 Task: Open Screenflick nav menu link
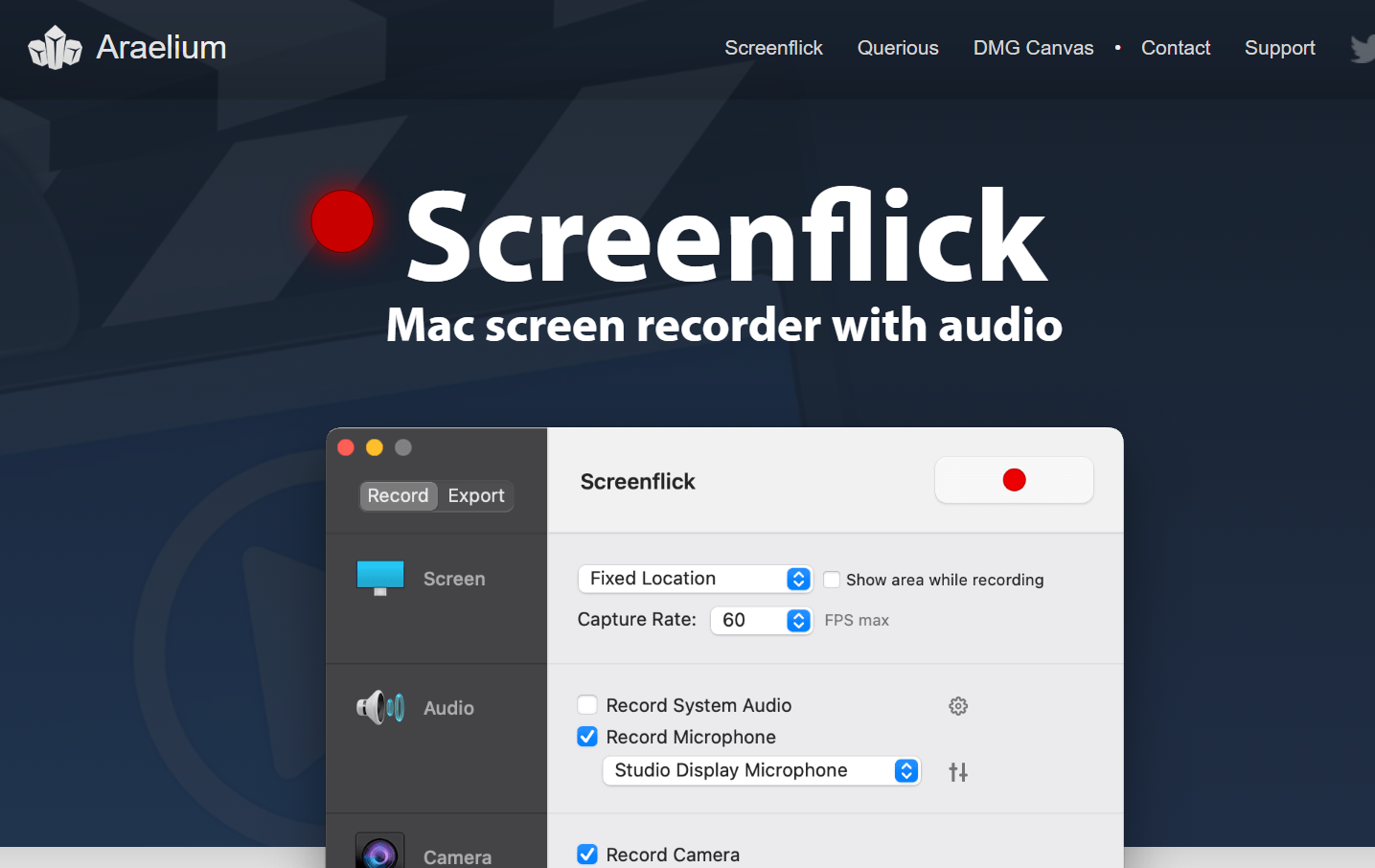[x=773, y=48]
